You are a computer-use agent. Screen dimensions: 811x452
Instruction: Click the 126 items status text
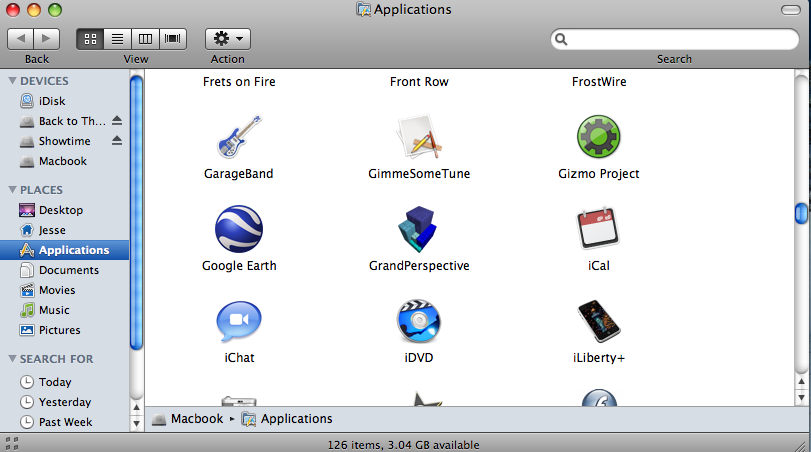[x=403, y=445]
